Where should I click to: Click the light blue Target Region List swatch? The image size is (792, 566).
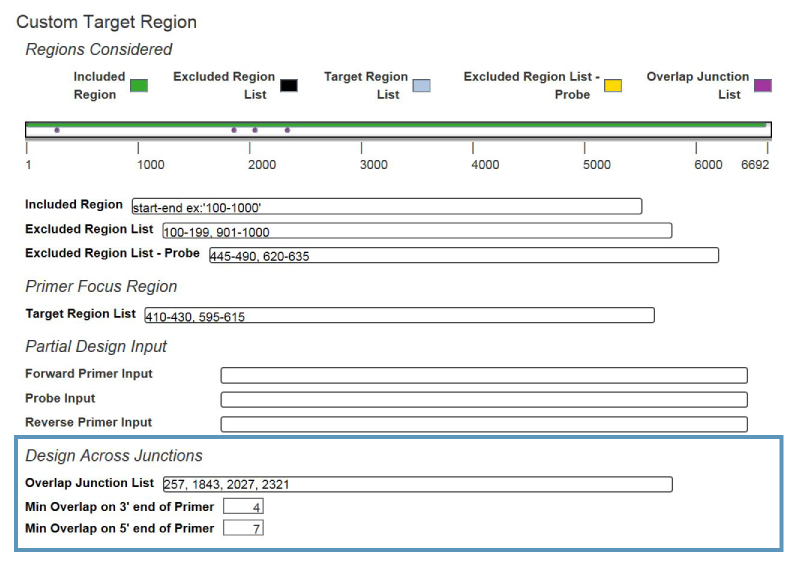click(x=421, y=86)
